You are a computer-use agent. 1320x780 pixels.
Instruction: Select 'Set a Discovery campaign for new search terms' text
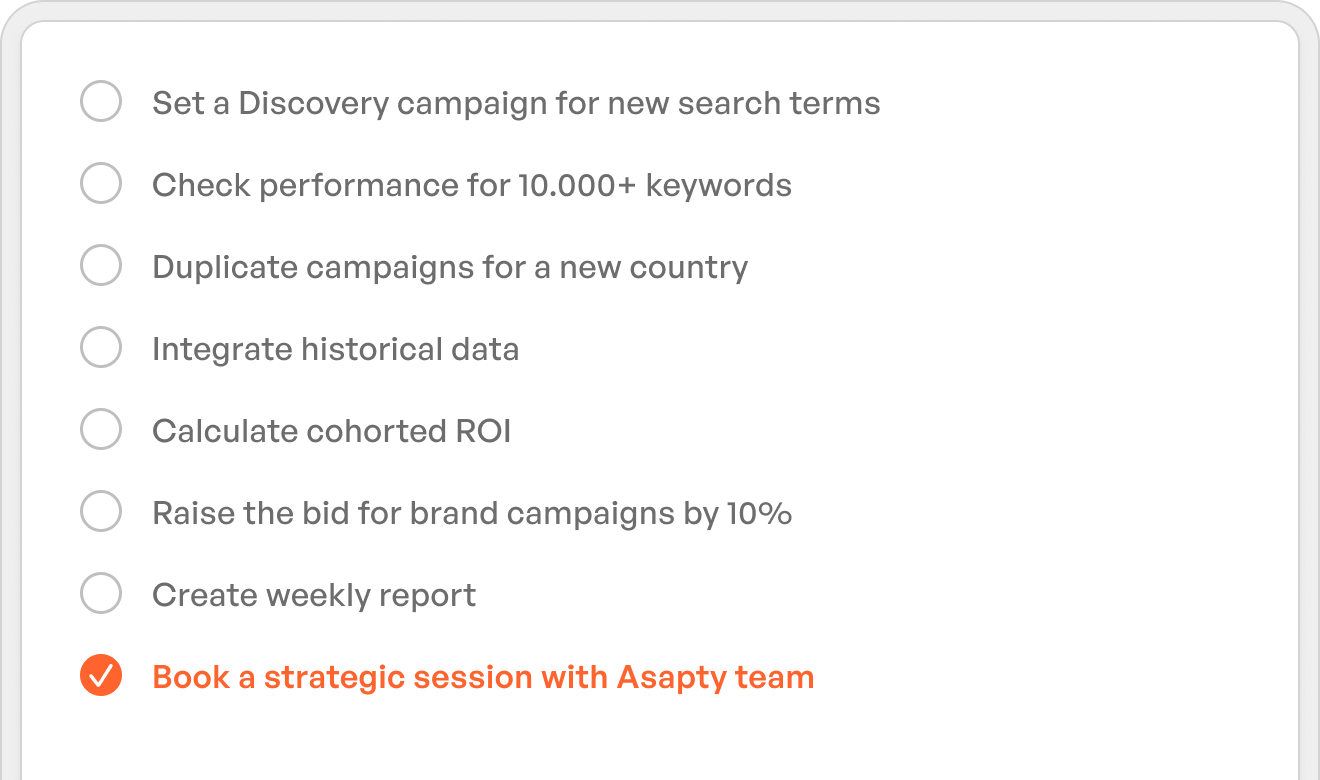516,103
